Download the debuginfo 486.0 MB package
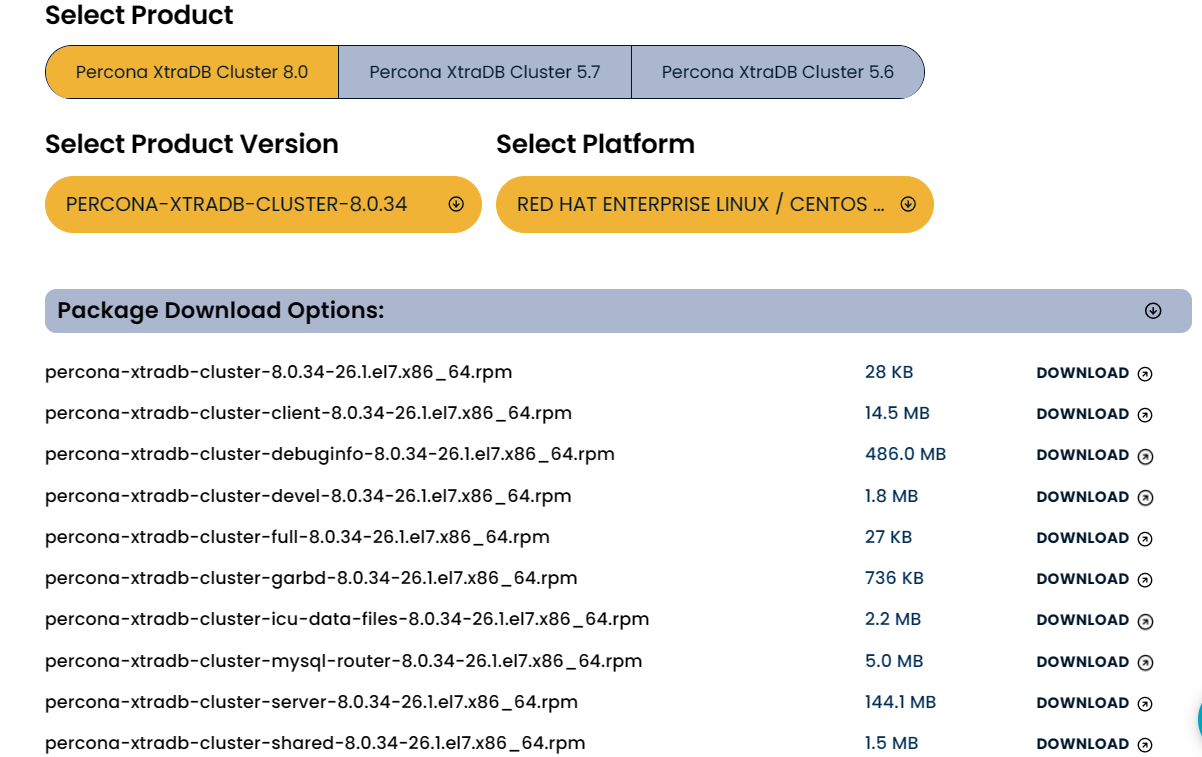The image size is (1202, 757). pos(1083,455)
